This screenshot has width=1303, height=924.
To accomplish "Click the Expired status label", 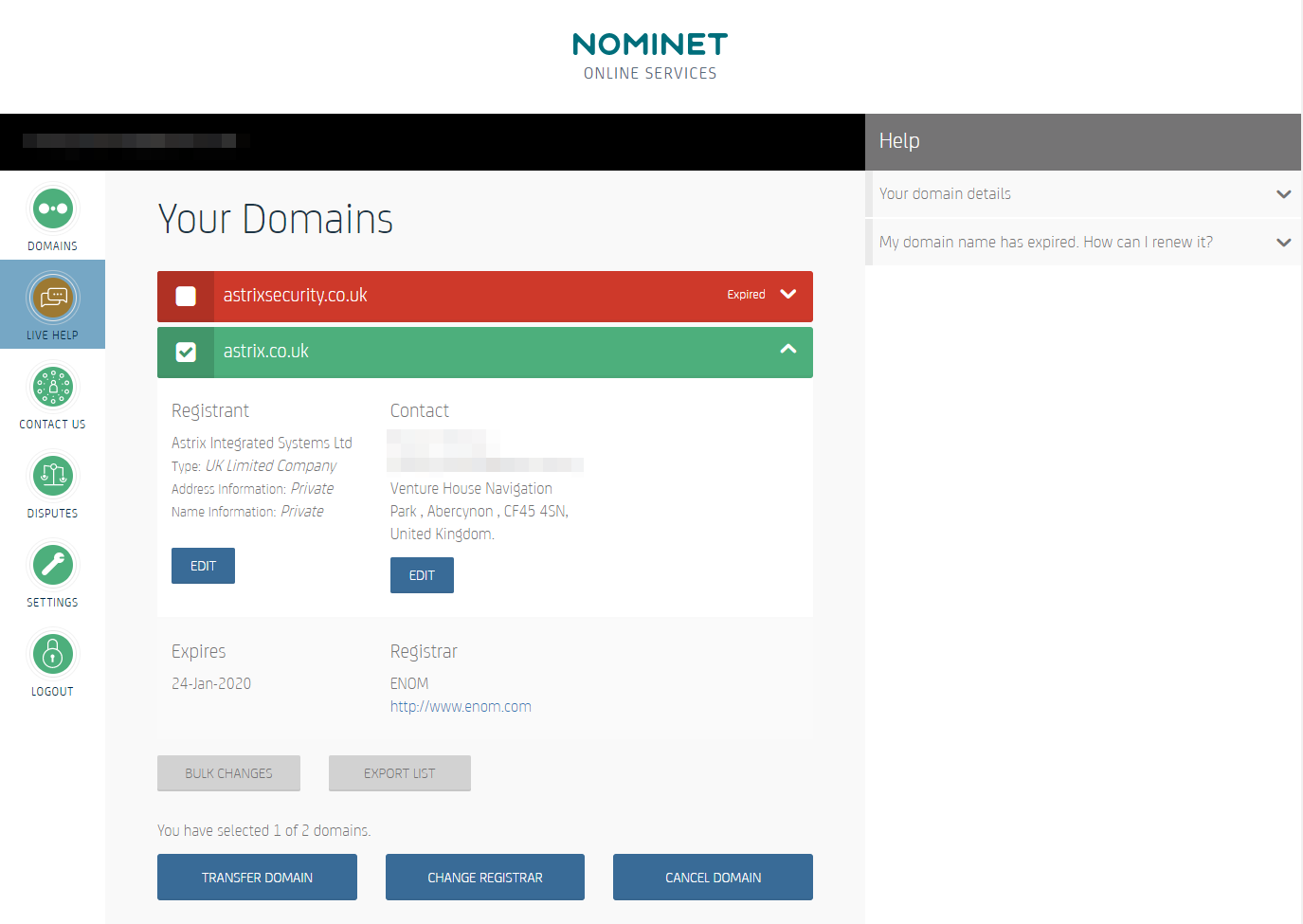I will pyautogui.click(x=746, y=295).
